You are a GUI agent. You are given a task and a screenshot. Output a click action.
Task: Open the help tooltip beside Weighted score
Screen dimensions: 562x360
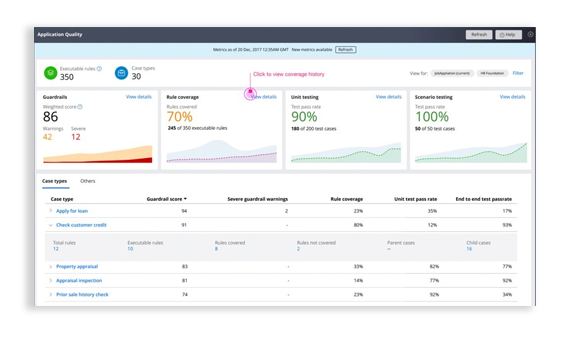80,106
